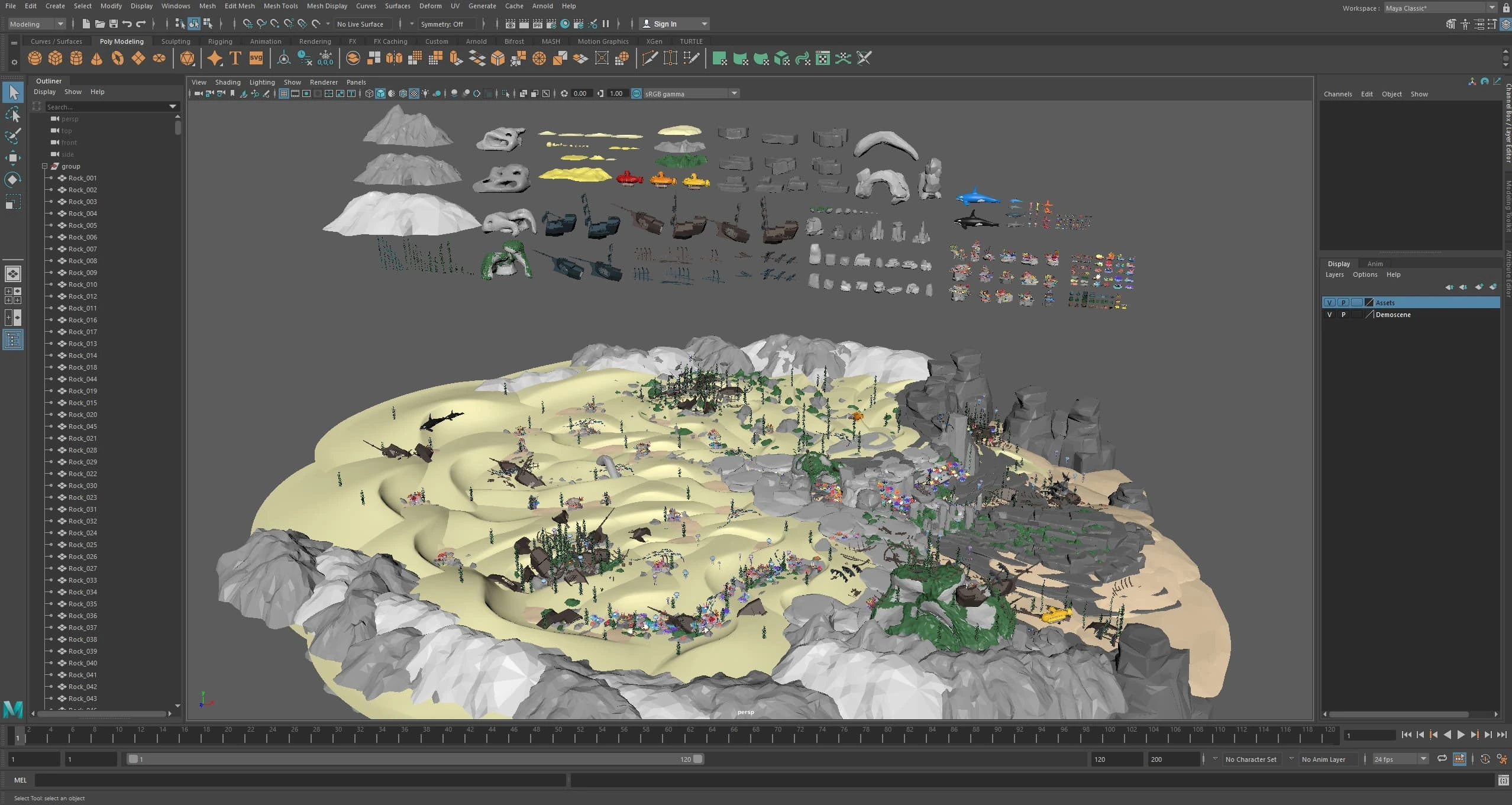The height and width of the screenshot is (805, 1512).
Task: Toggle playback P box of Demoscene layer
Action: 1343,315
